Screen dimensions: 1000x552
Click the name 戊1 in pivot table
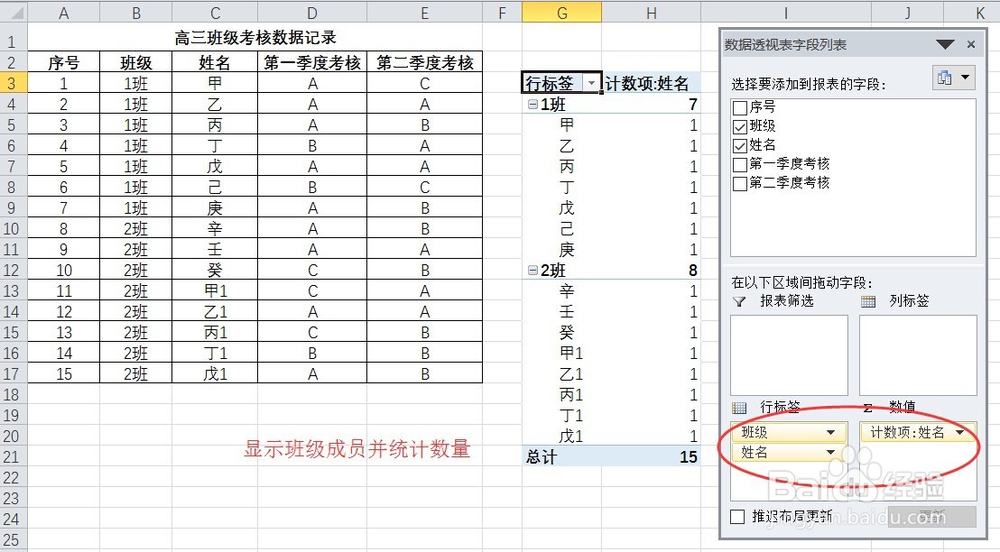point(562,437)
